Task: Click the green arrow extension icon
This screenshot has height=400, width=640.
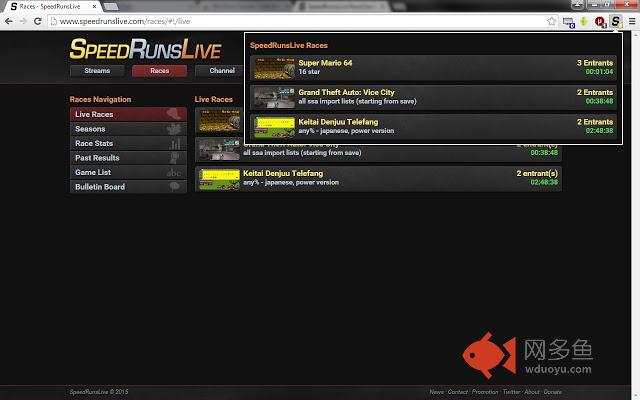Action: pyautogui.click(x=584, y=21)
